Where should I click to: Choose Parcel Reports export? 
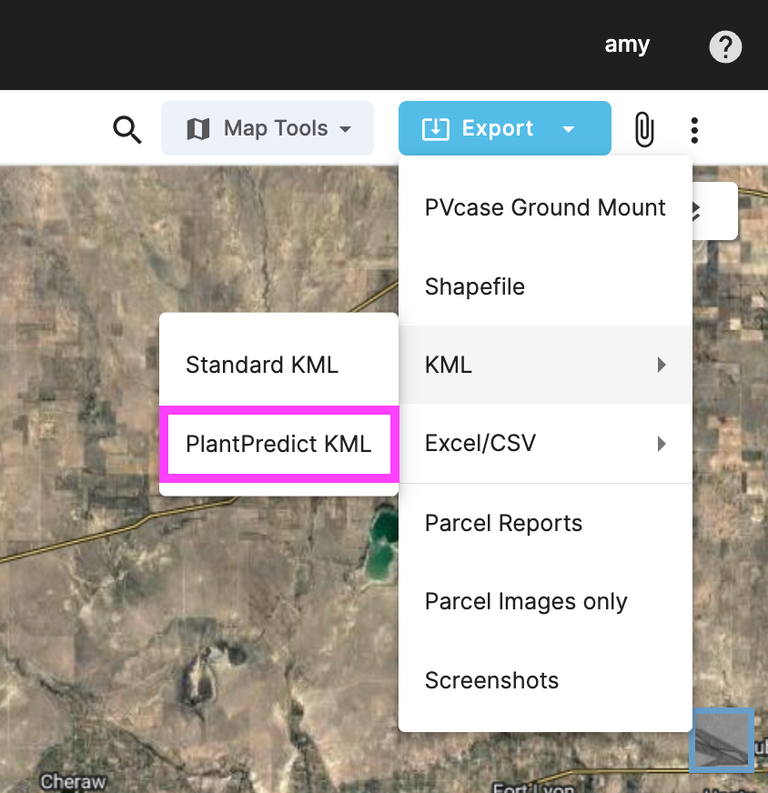pos(545,523)
